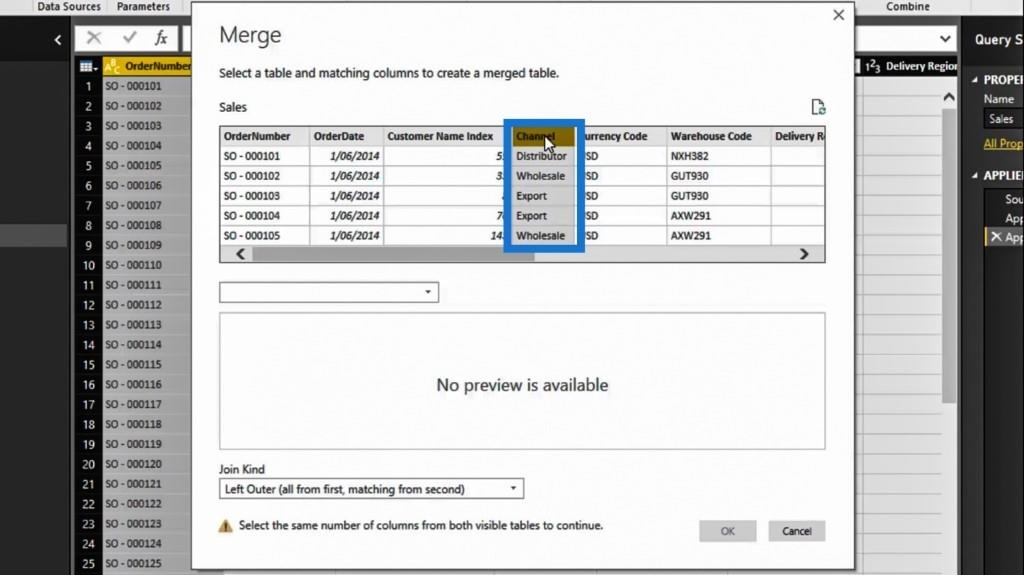Screen dimensions: 1024x575
Task: Click the Delivery Region header in background table
Action: (921, 66)
